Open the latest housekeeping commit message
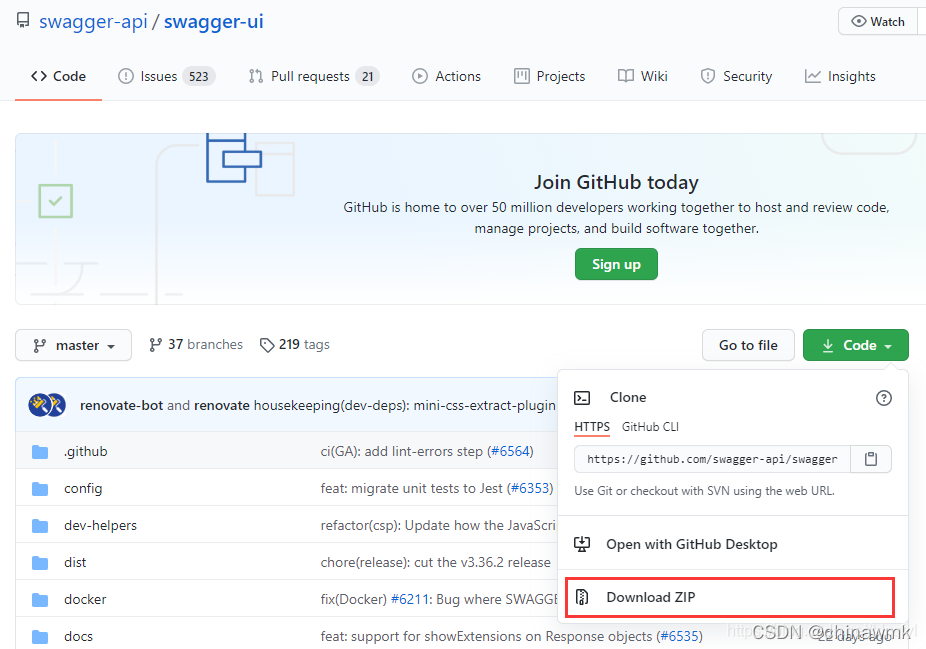Viewport: 926px width, 649px height. click(405, 405)
